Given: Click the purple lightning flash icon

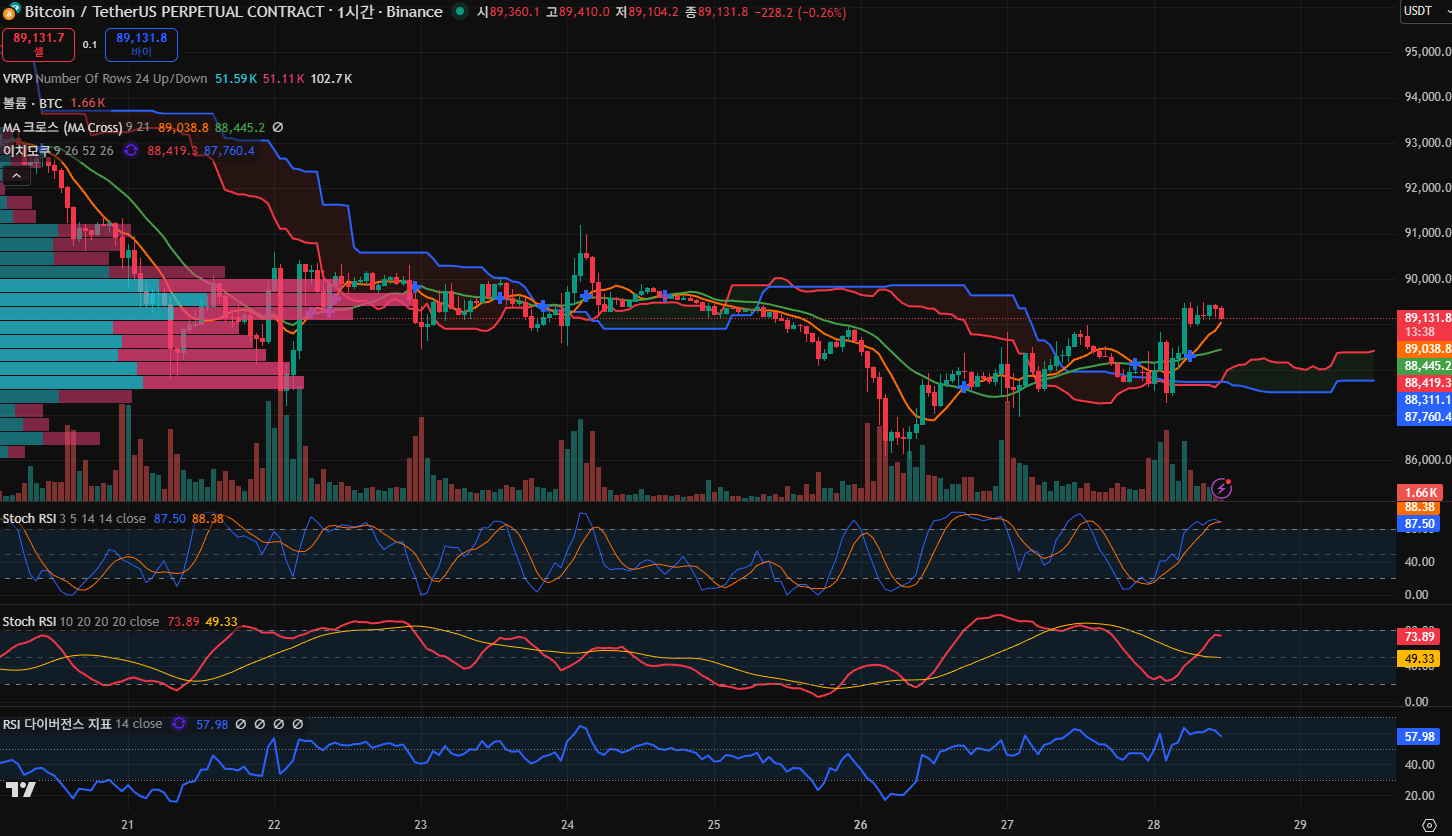Looking at the screenshot, I should [x=1221, y=488].
